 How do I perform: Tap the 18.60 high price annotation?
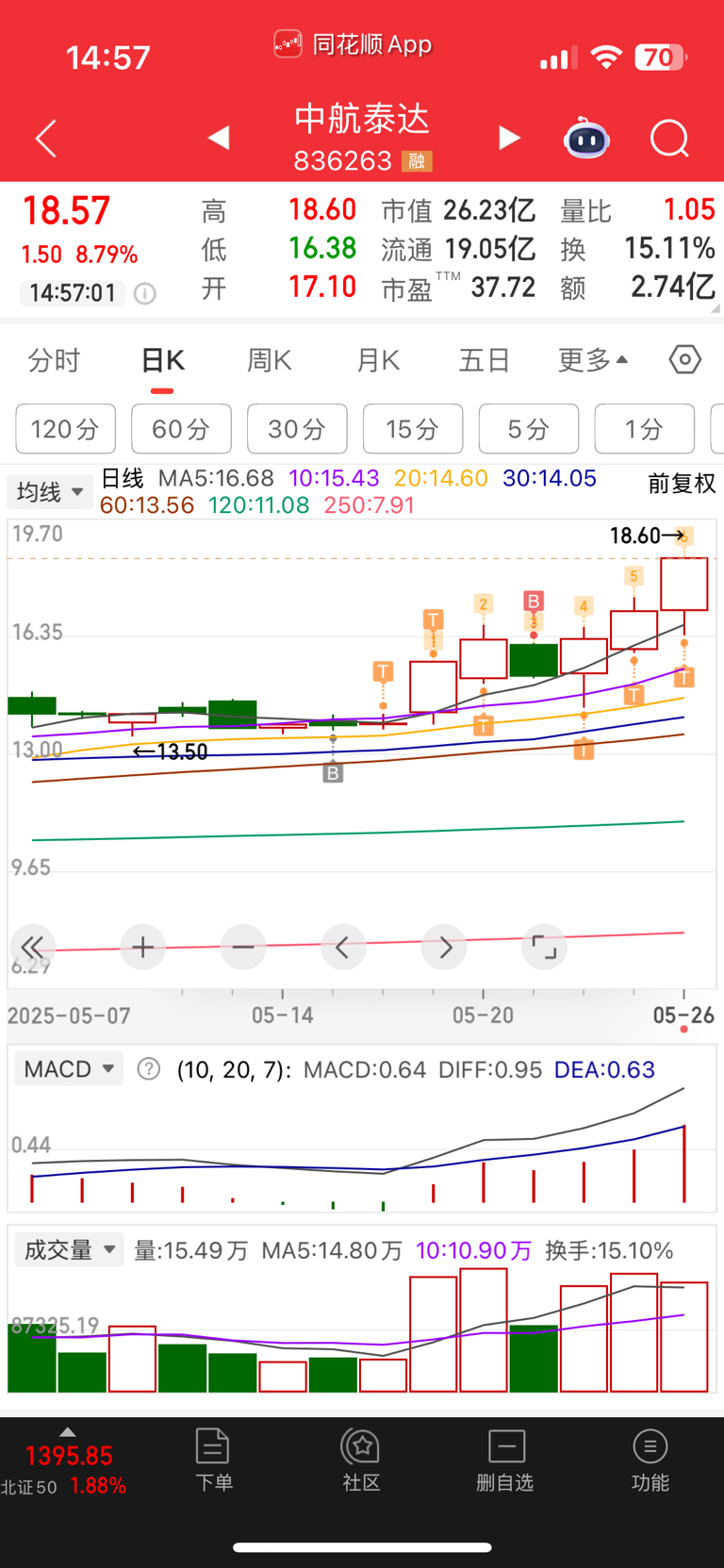pyautogui.click(x=648, y=536)
